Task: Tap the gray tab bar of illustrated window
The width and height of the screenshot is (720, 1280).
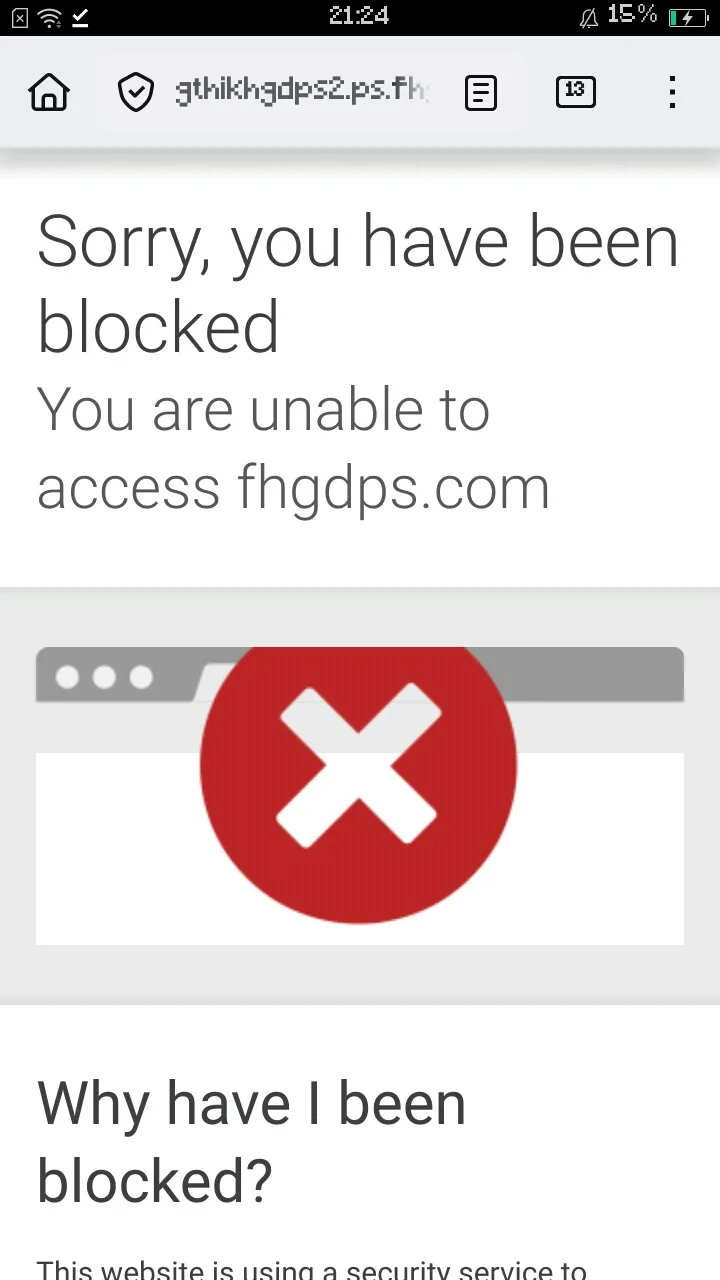Action: click(x=359, y=674)
